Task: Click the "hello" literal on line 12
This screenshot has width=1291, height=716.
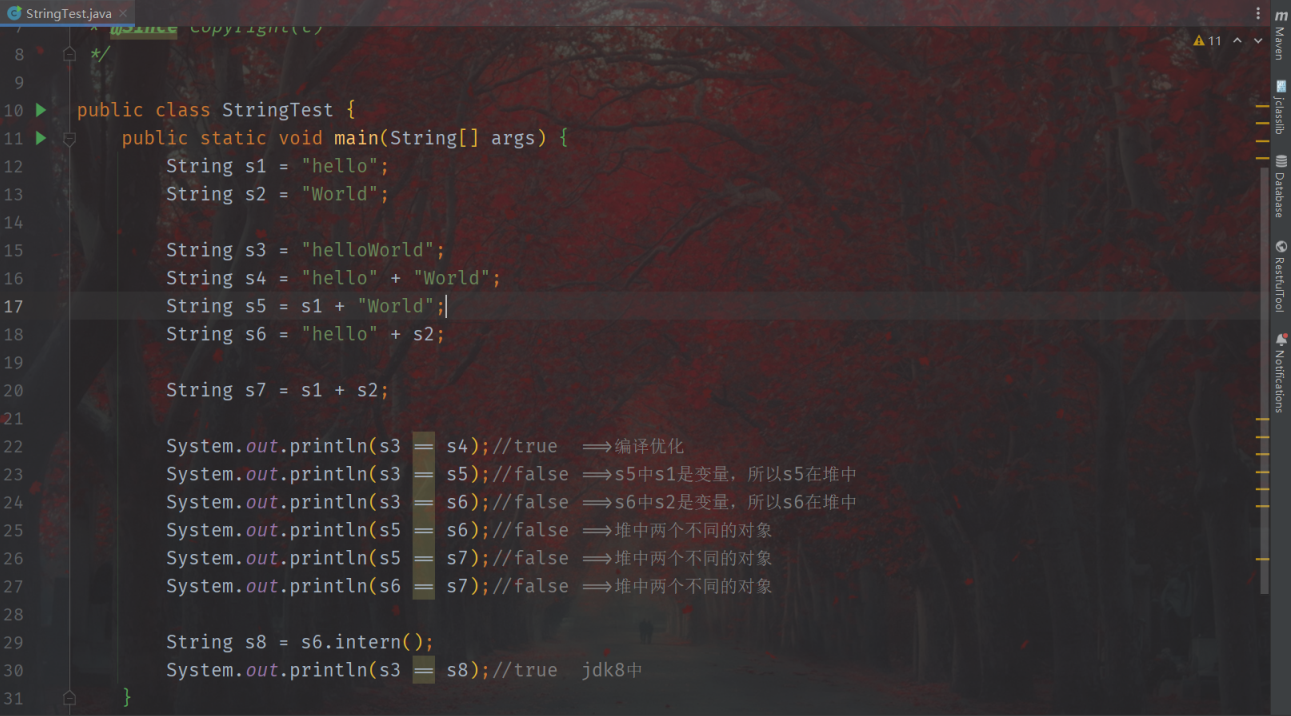Action: [x=340, y=166]
